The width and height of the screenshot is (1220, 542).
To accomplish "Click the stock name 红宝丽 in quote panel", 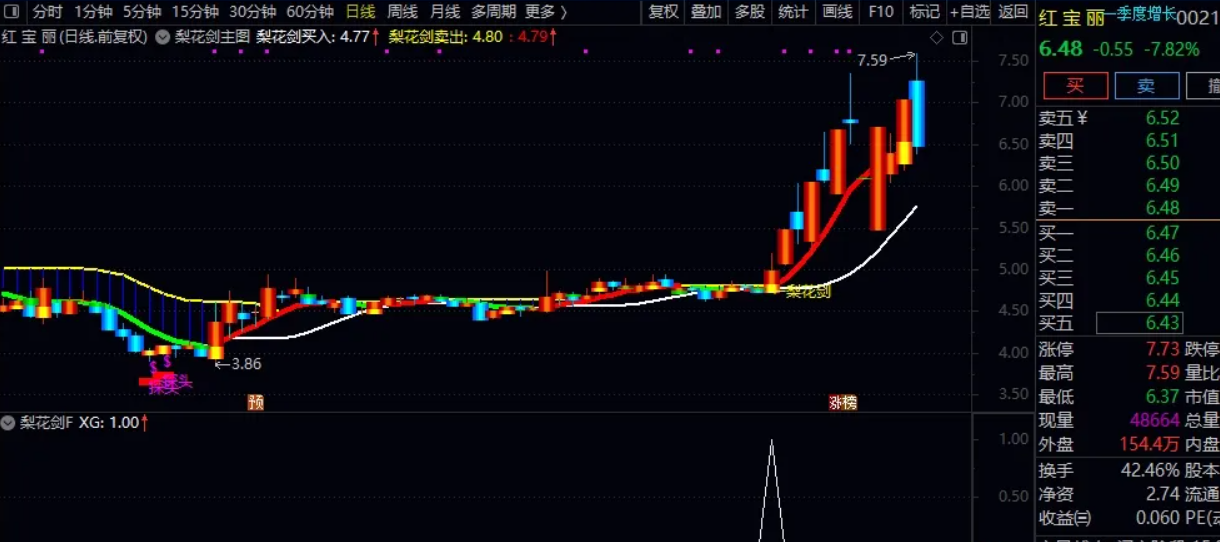I will pyautogui.click(x=1071, y=18).
